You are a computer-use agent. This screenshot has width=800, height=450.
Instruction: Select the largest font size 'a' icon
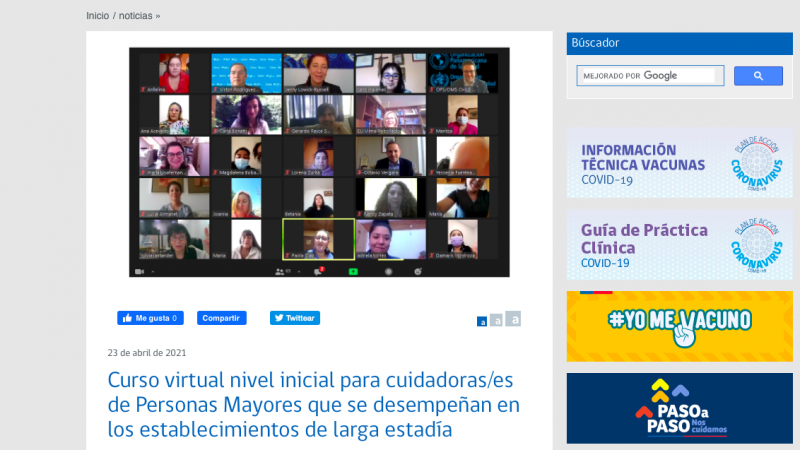[x=513, y=319]
